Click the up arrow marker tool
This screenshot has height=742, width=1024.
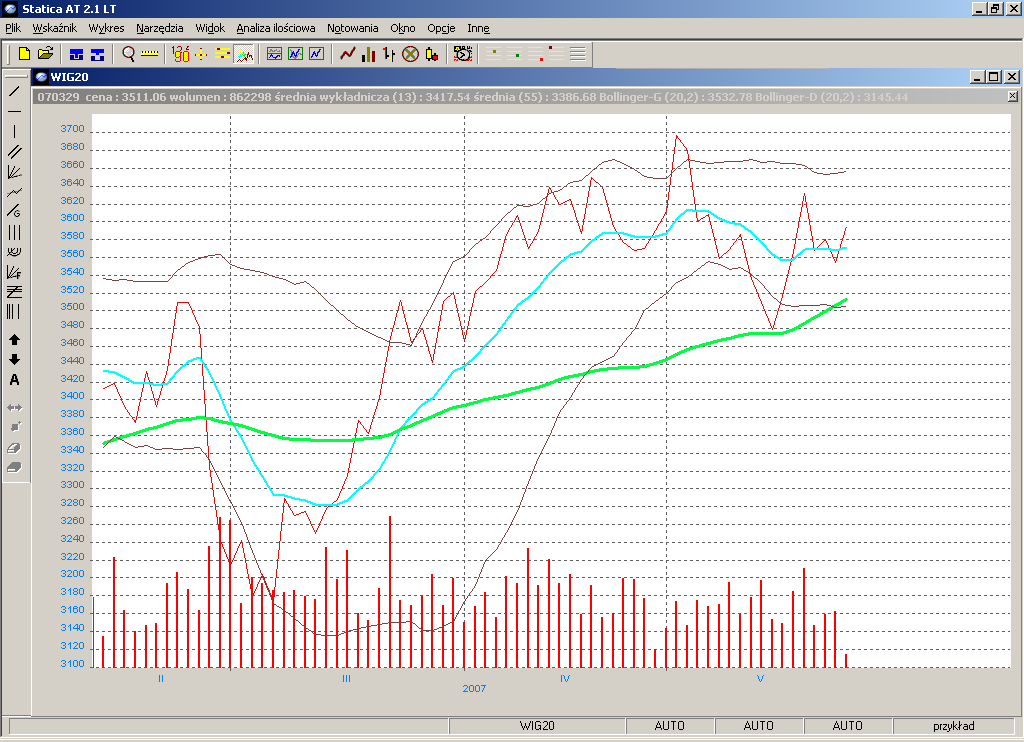coord(14,340)
